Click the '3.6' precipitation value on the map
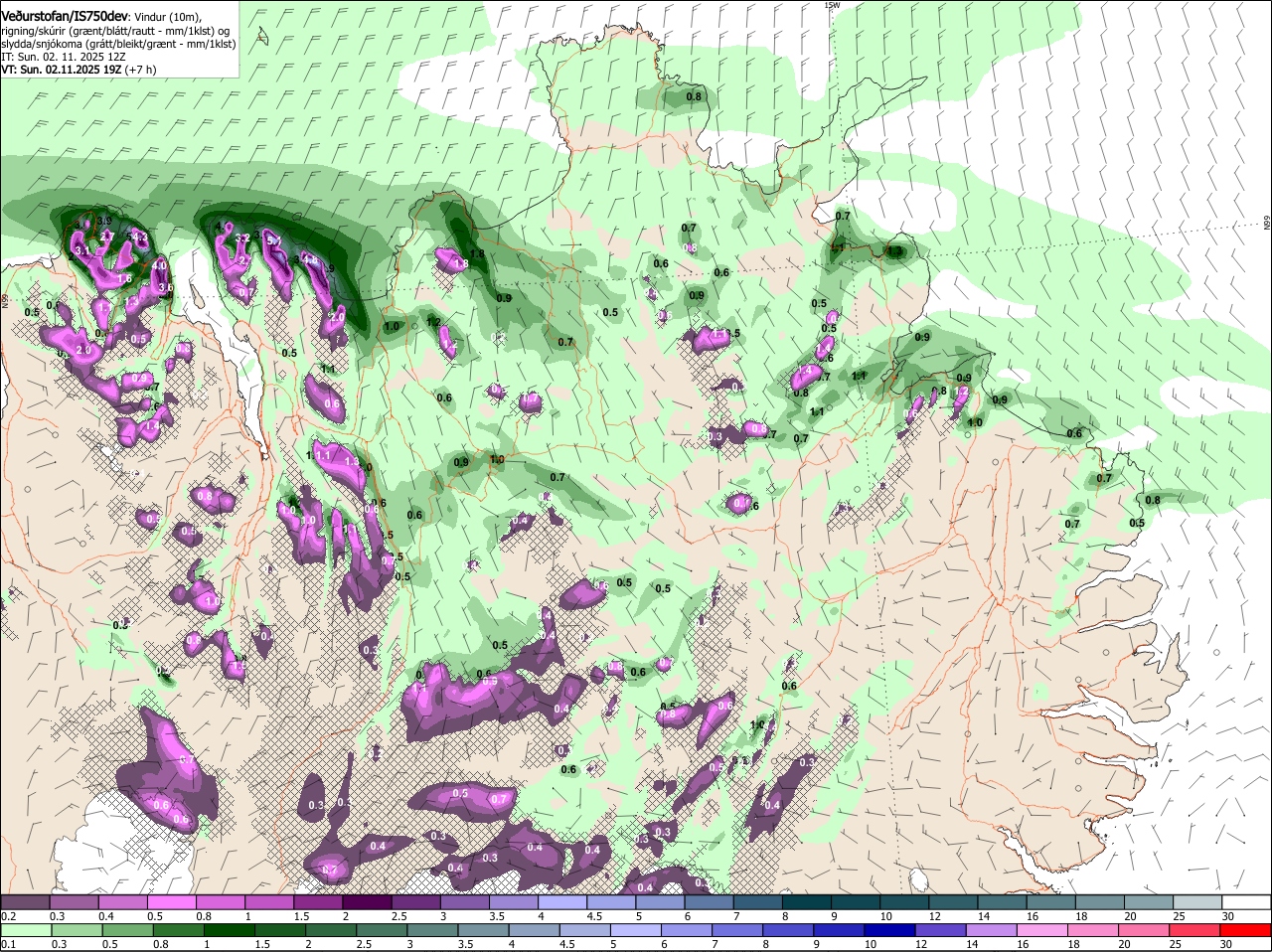This screenshot has height=952, width=1272. tap(165, 288)
